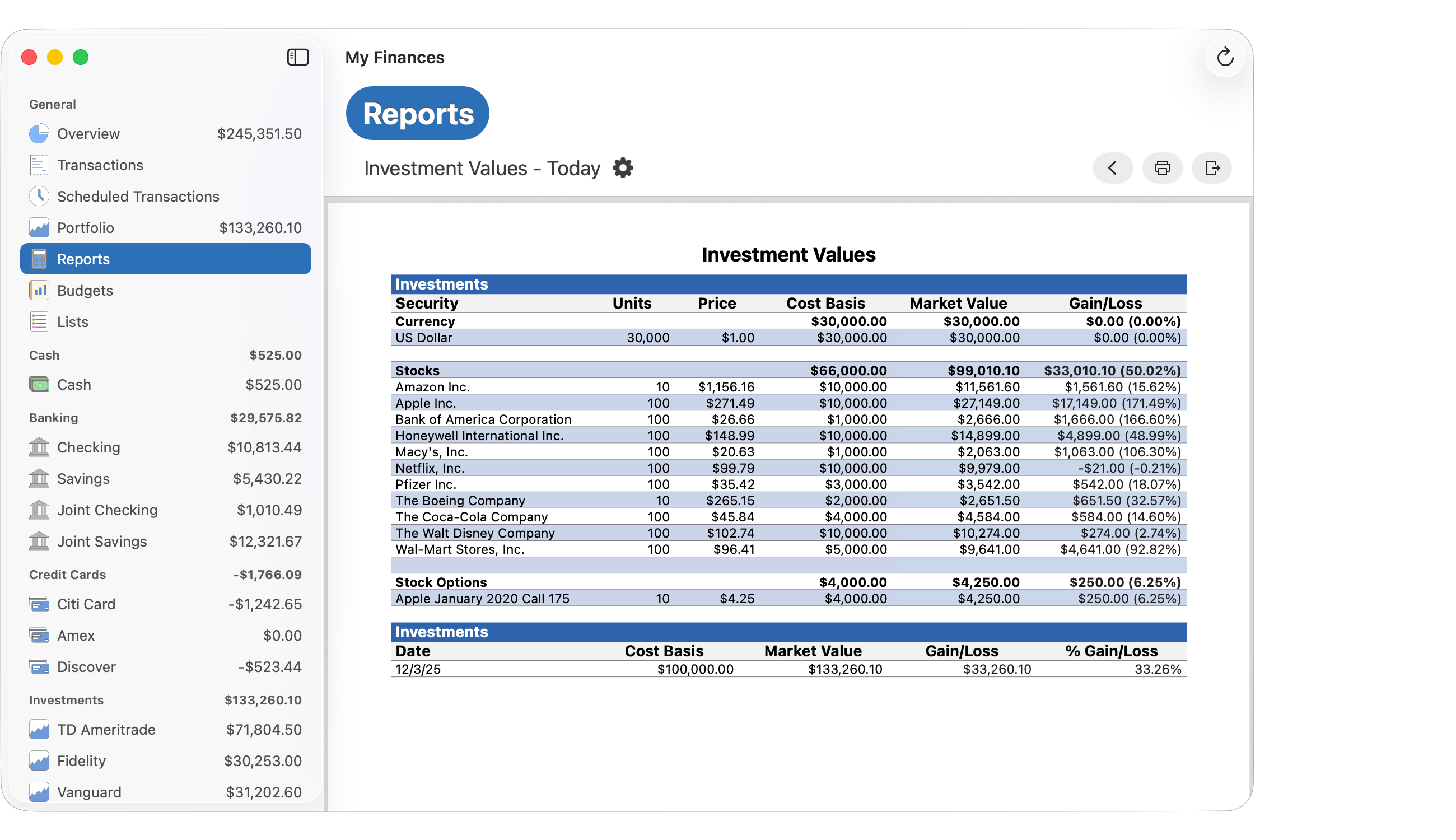Select the Citi Card account
Image resolution: width=1456 pixels, height=840 pixels.
(87, 604)
